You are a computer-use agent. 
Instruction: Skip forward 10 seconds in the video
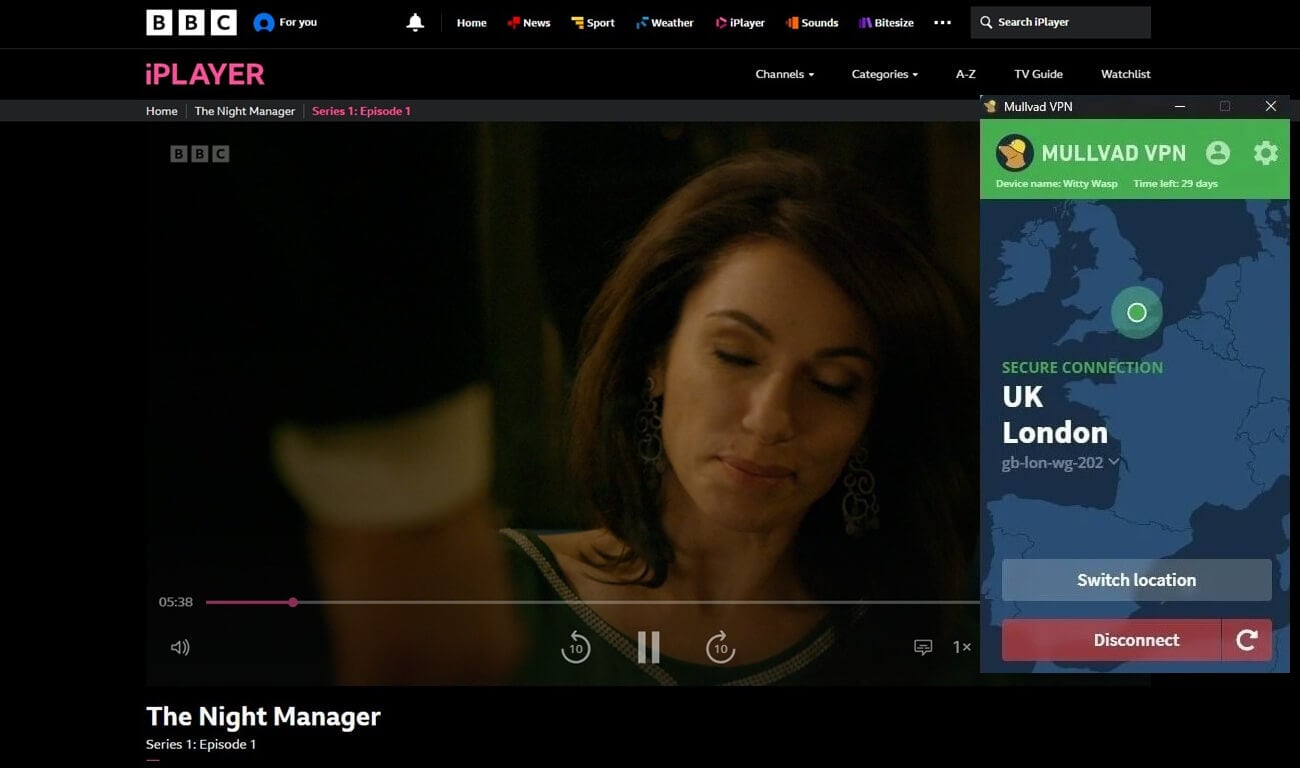720,647
